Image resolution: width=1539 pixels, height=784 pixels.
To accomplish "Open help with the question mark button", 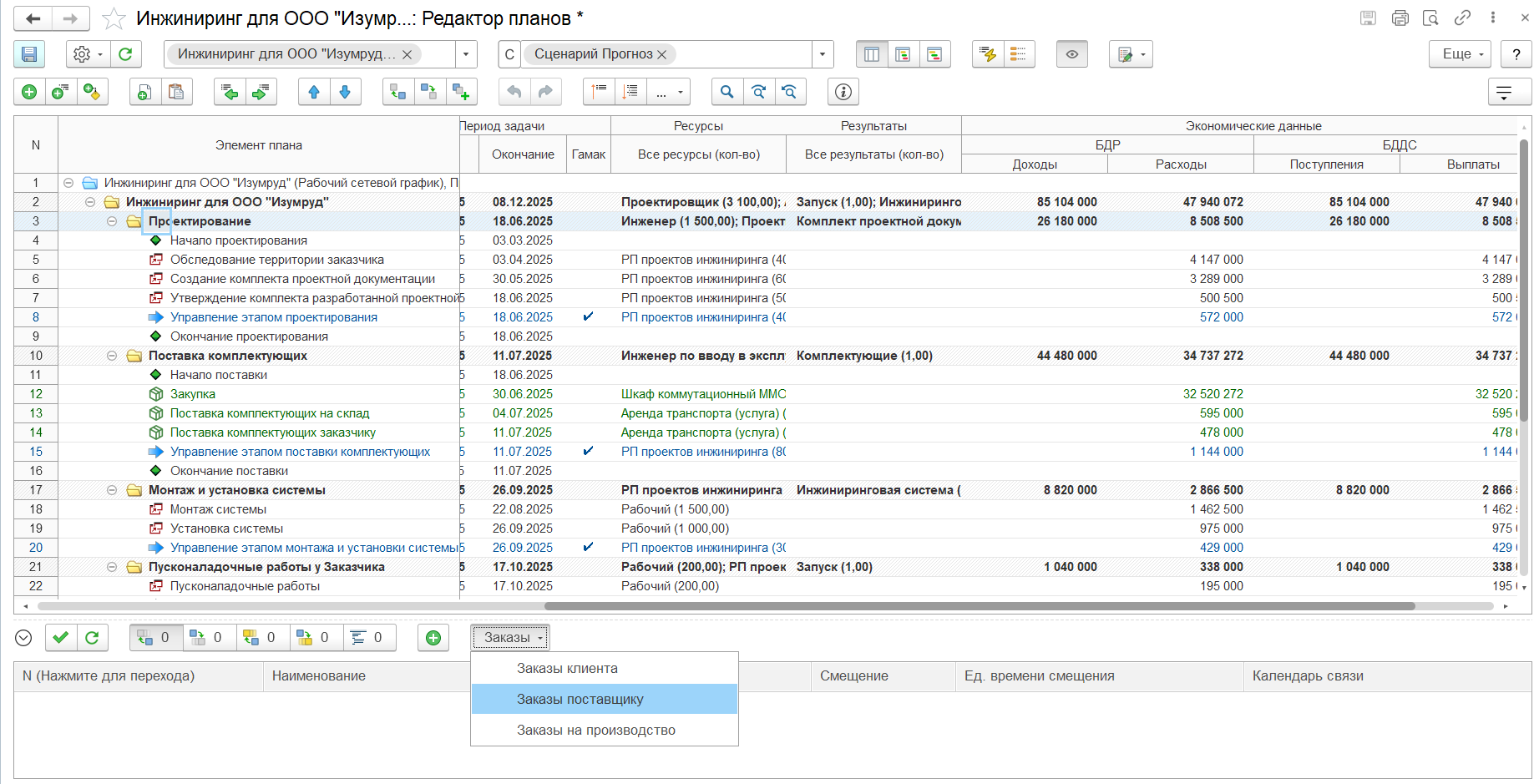I will [x=1516, y=54].
